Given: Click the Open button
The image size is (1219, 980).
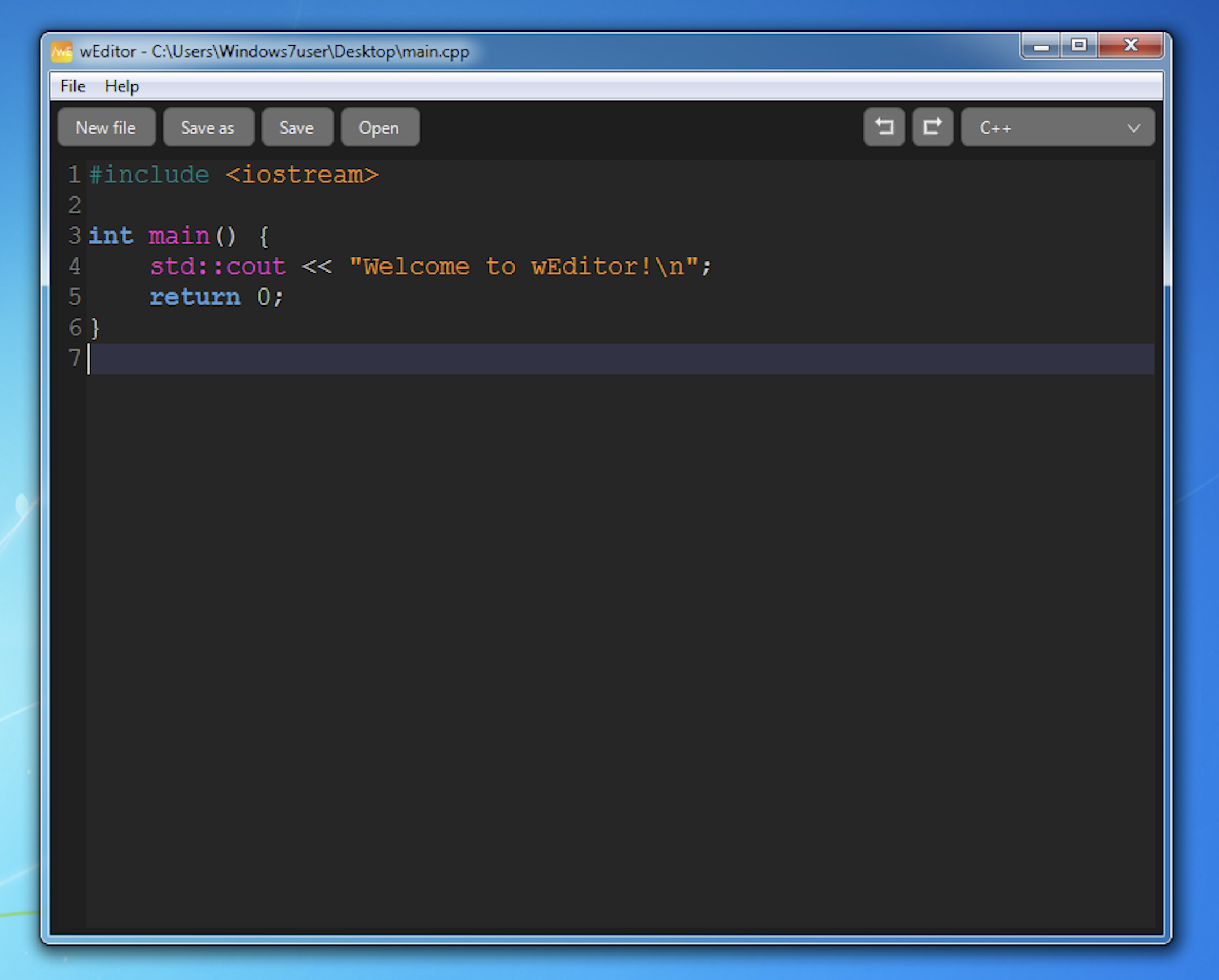Looking at the screenshot, I should pos(379,127).
